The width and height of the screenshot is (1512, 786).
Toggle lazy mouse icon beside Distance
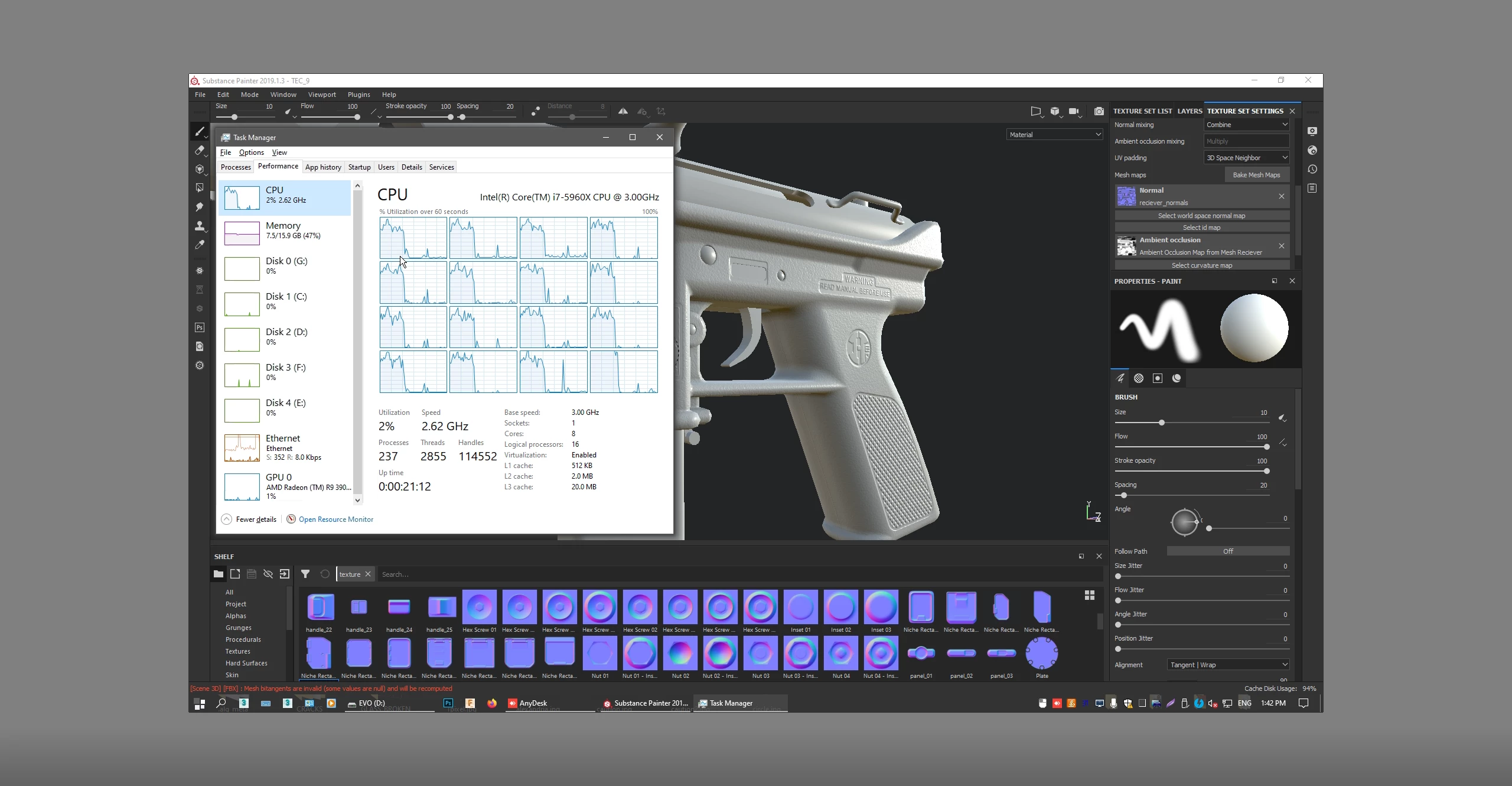(x=535, y=111)
